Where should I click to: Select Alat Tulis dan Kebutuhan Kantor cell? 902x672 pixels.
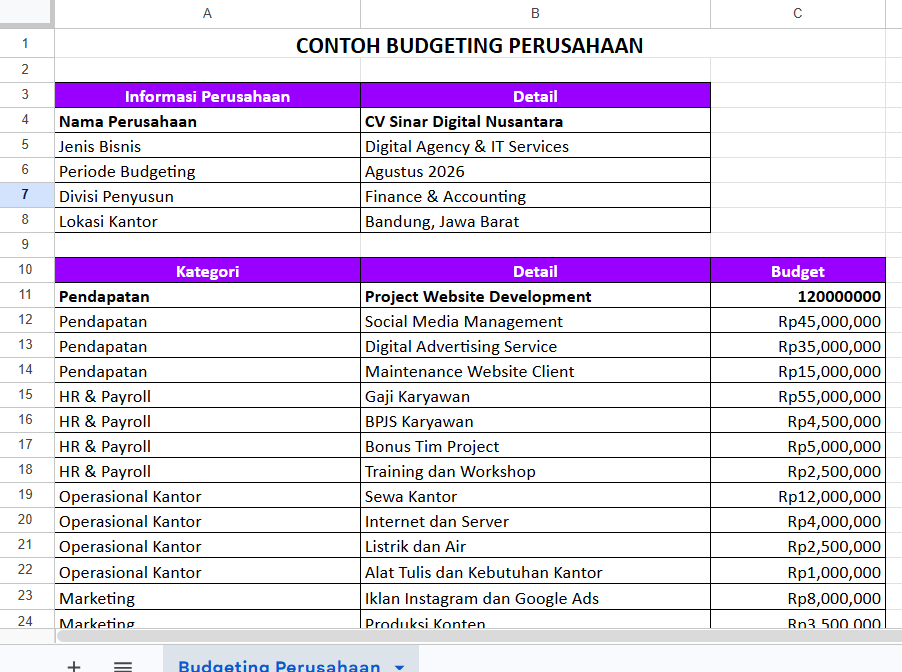click(x=536, y=571)
